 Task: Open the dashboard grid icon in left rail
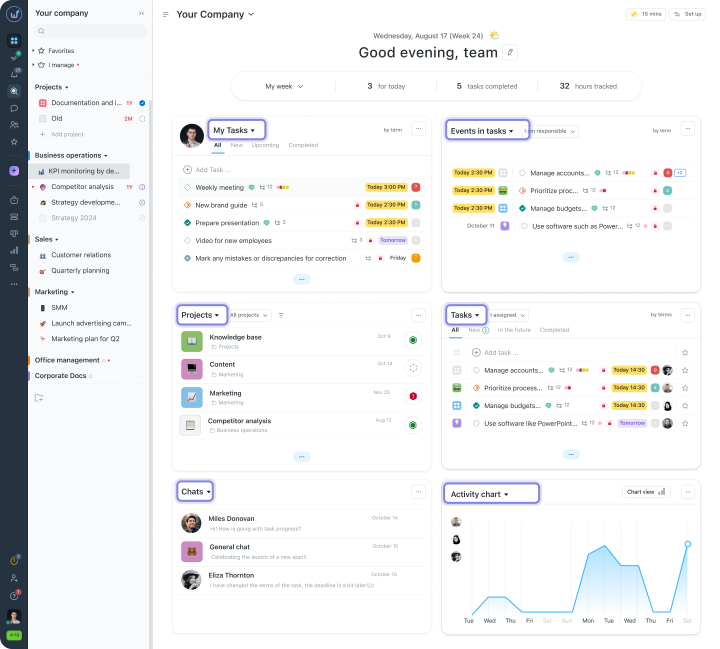[x=14, y=40]
